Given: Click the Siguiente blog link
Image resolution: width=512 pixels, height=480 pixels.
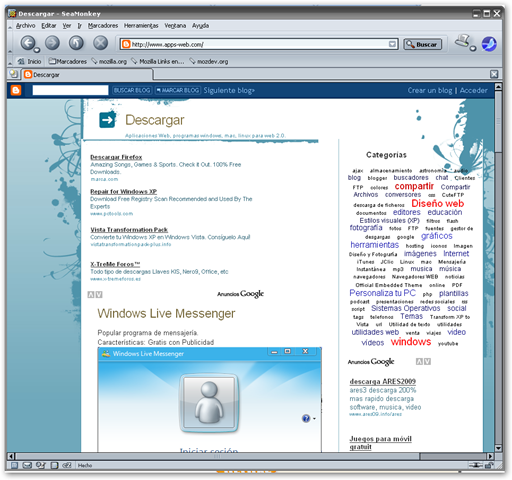Looking at the screenshot, I should coord(229,90).
